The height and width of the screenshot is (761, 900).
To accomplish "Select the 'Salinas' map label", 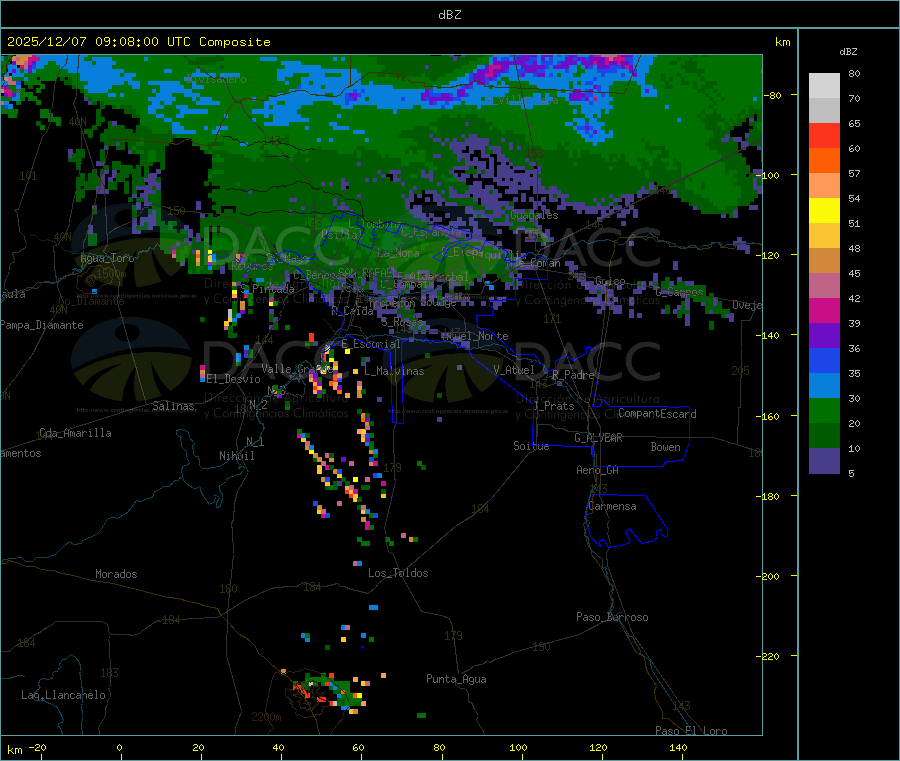I will click(x=173, y=406).
